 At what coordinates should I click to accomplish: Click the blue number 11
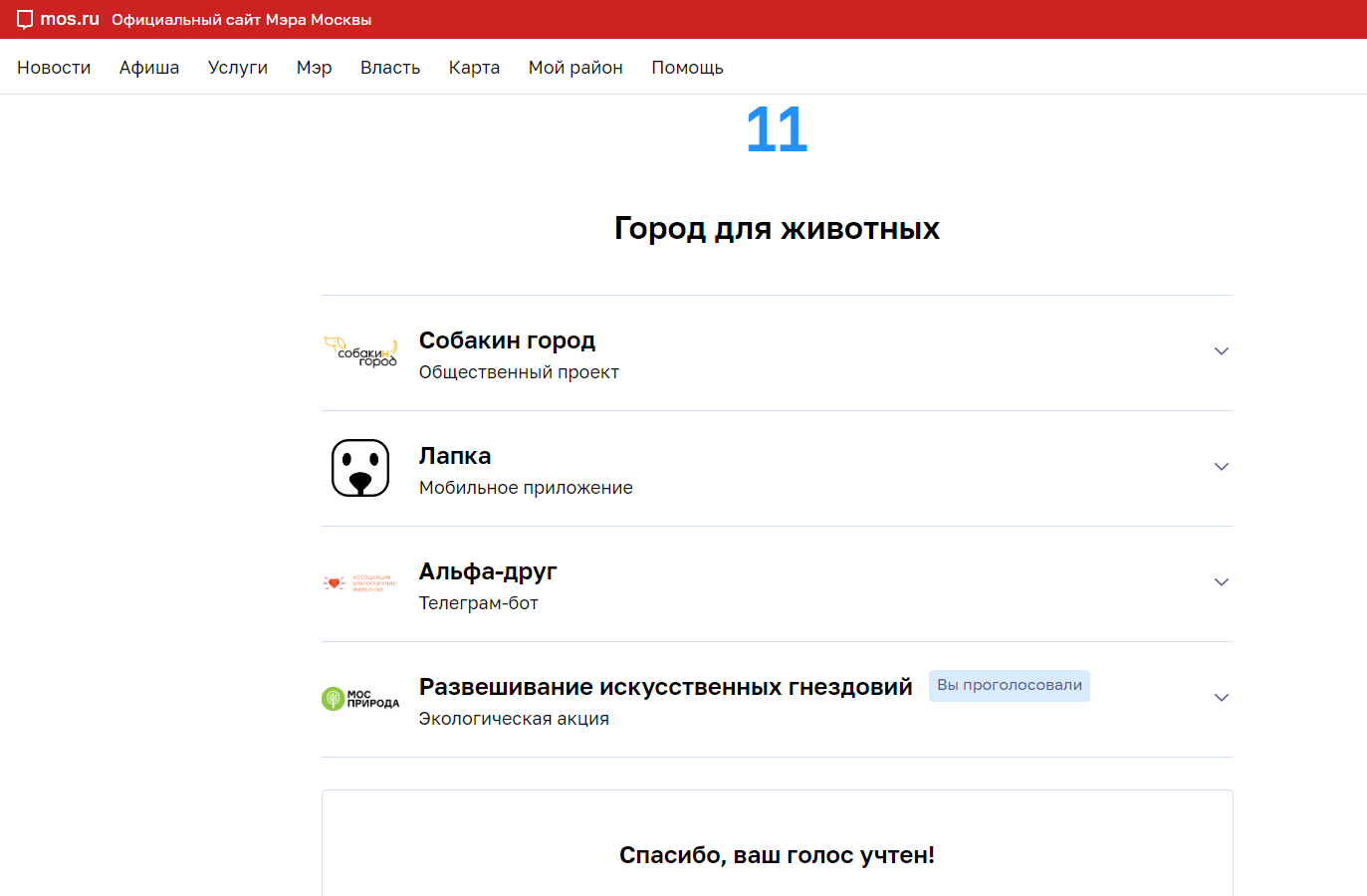coord(777,130)
